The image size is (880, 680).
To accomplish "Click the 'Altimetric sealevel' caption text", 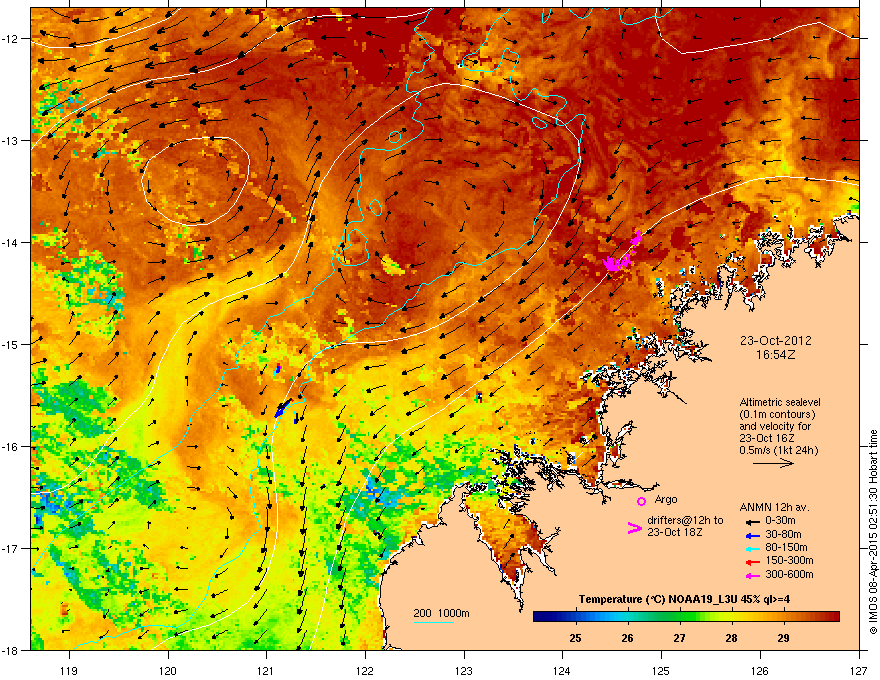I will point(780,402).
